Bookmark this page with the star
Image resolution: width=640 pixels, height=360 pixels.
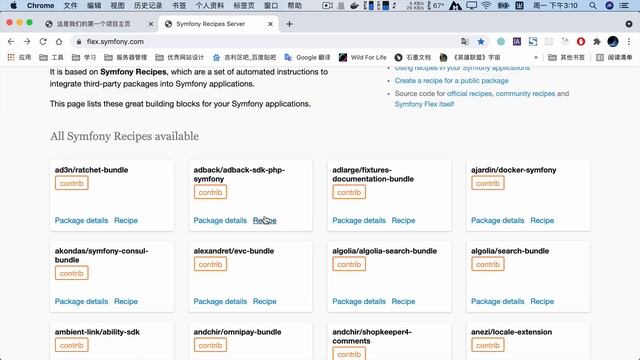coord(481,41)
